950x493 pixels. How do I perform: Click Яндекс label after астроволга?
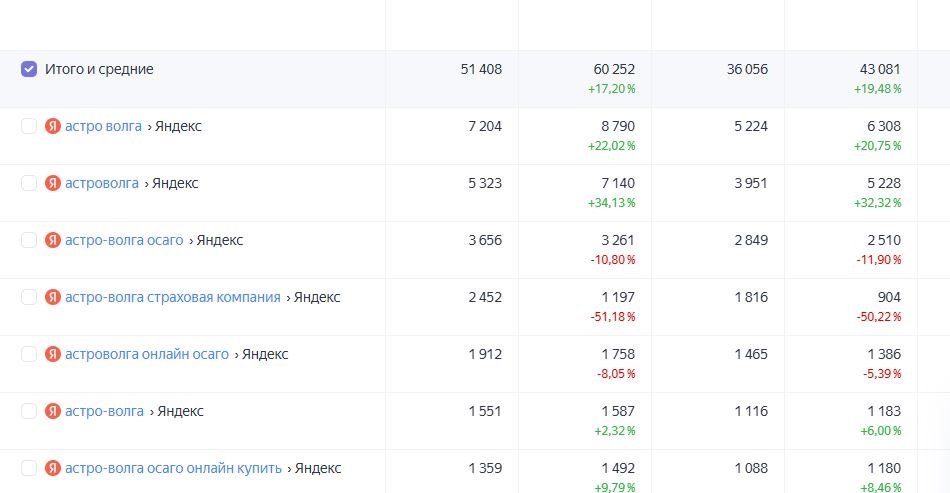click(x=175, y=183)
